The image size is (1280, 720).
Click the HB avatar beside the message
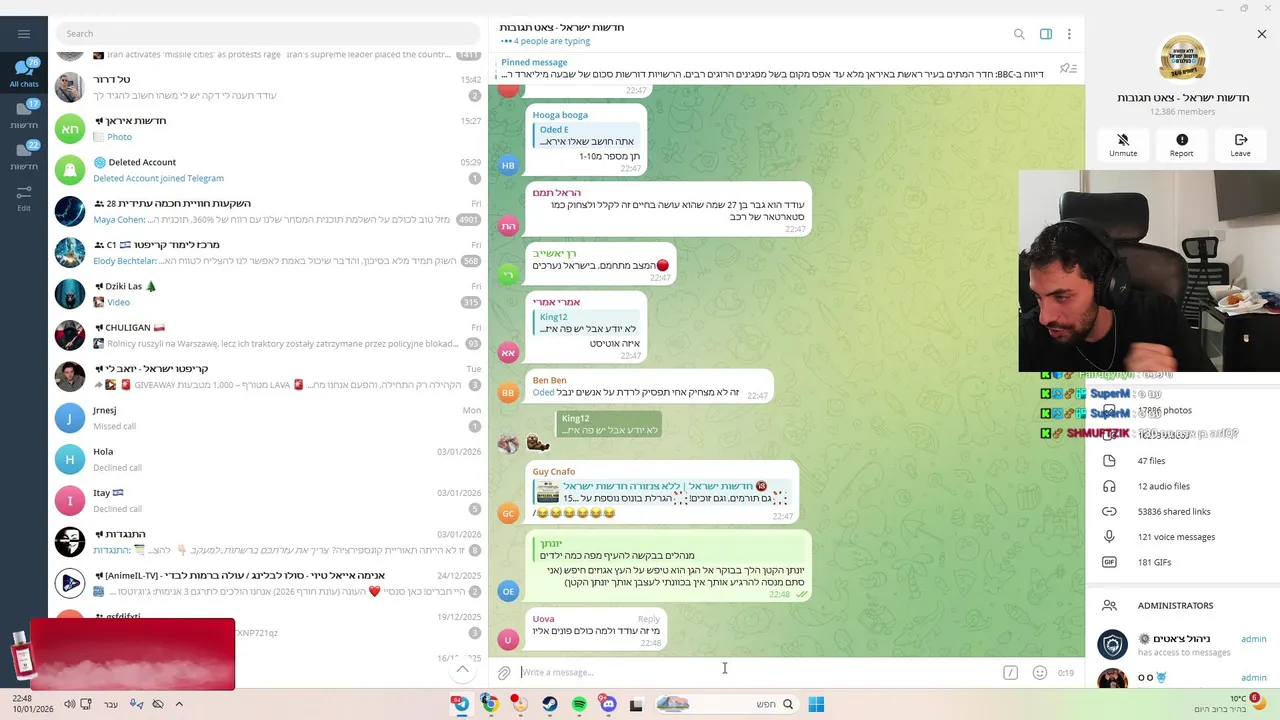click(x=508, y=165)
